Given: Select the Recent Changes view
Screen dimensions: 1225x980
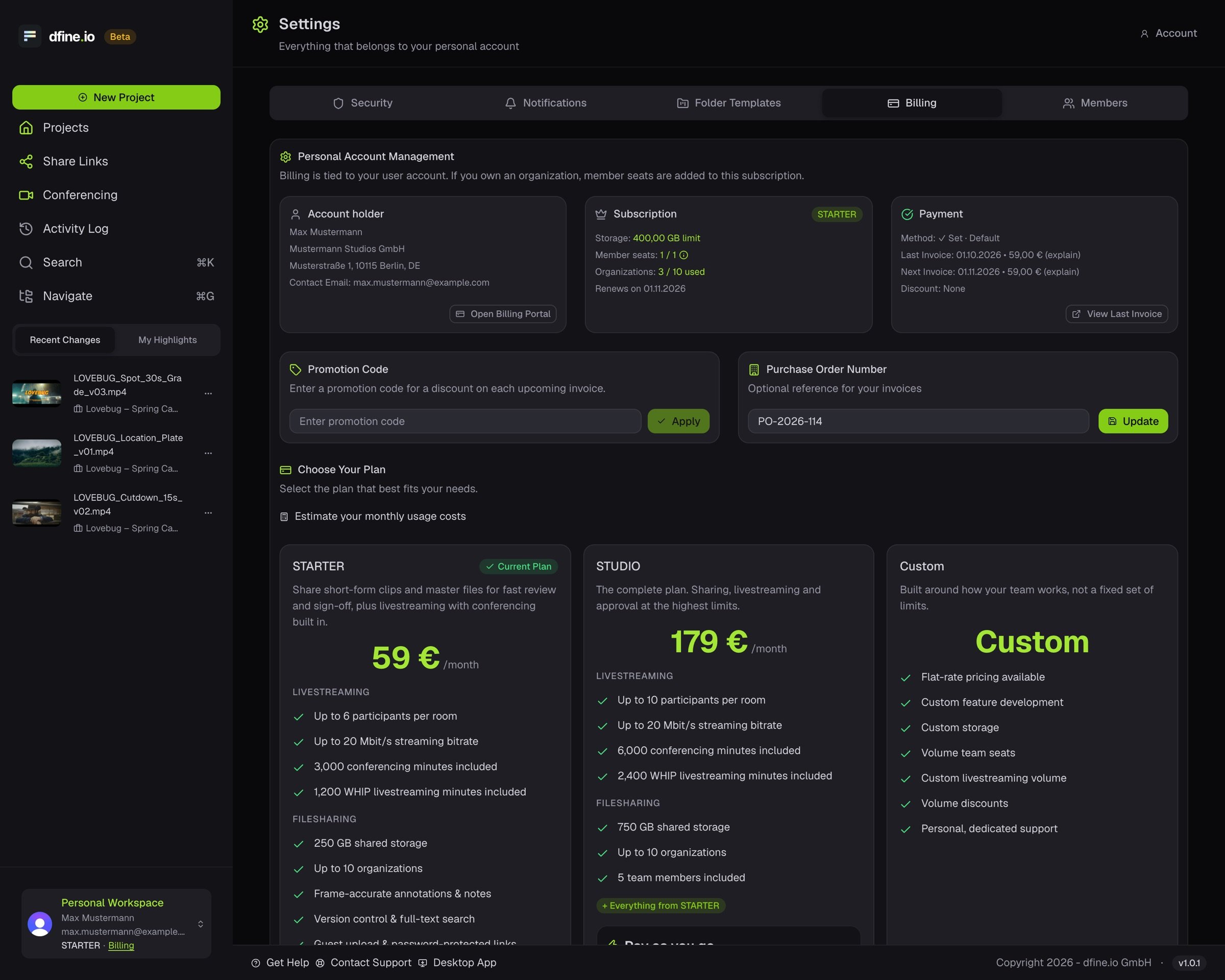Looking at the screenshot, I should (65, 340).
